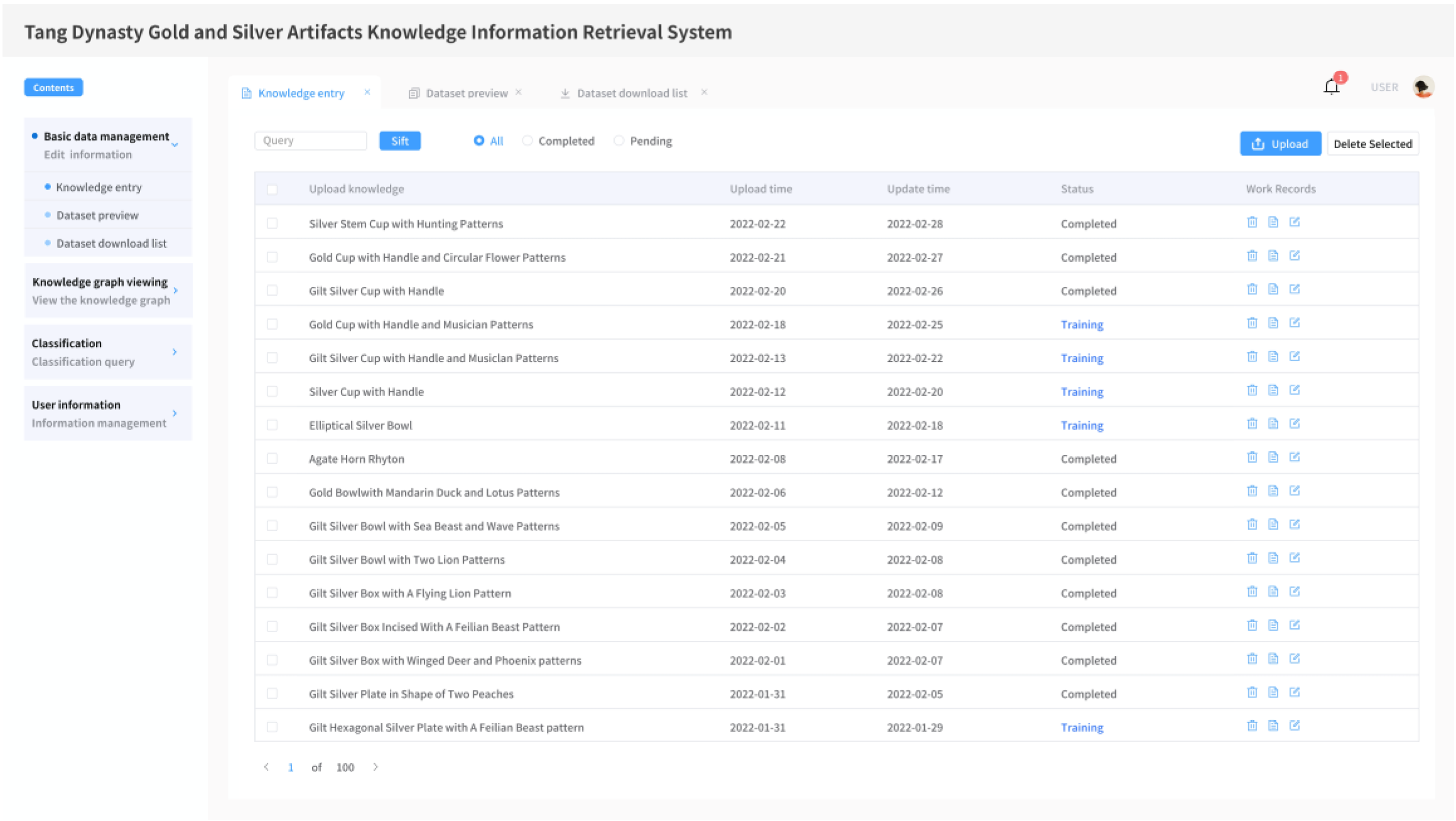Click trash icon for Agate Horn Rhyton
The image size is (1456, 821).
pos(1251,458)
